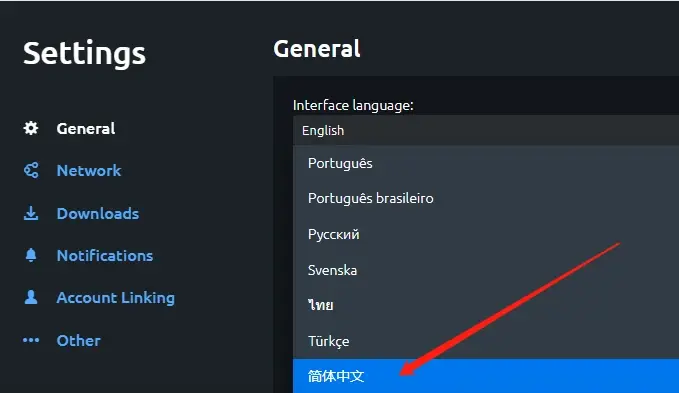Open Account Linking settings

coord(116,297)
